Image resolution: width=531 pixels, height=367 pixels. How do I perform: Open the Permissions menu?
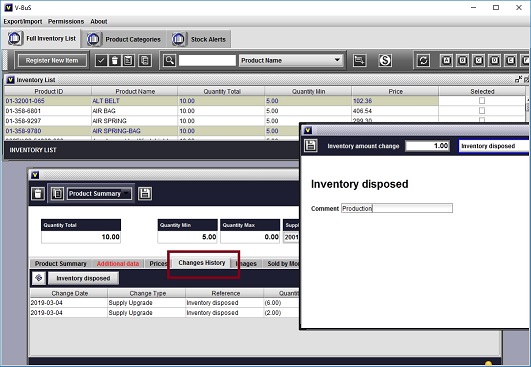[66, 21]
